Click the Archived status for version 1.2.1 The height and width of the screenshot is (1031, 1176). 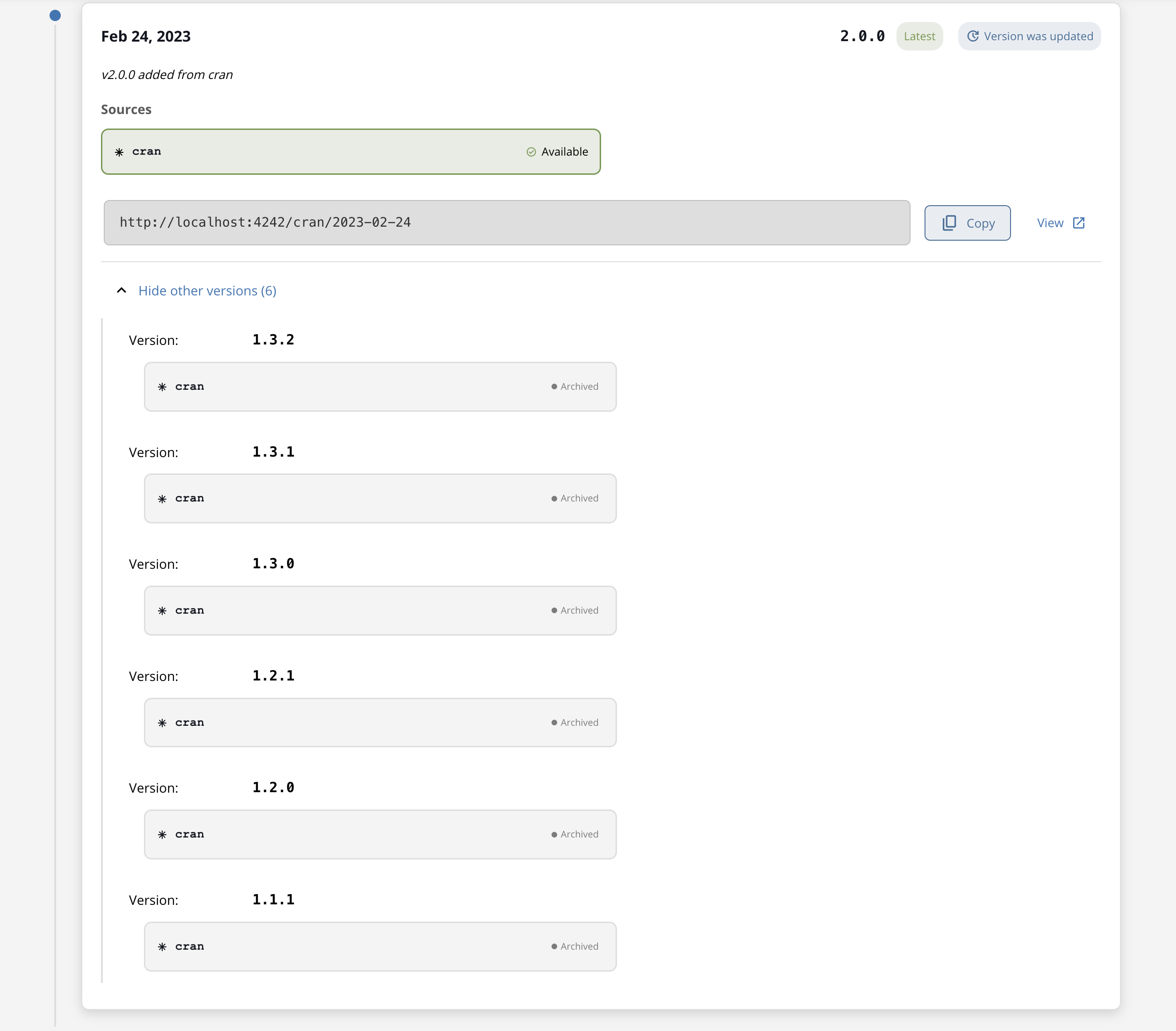pyautogui.click(x=575, y=723)
